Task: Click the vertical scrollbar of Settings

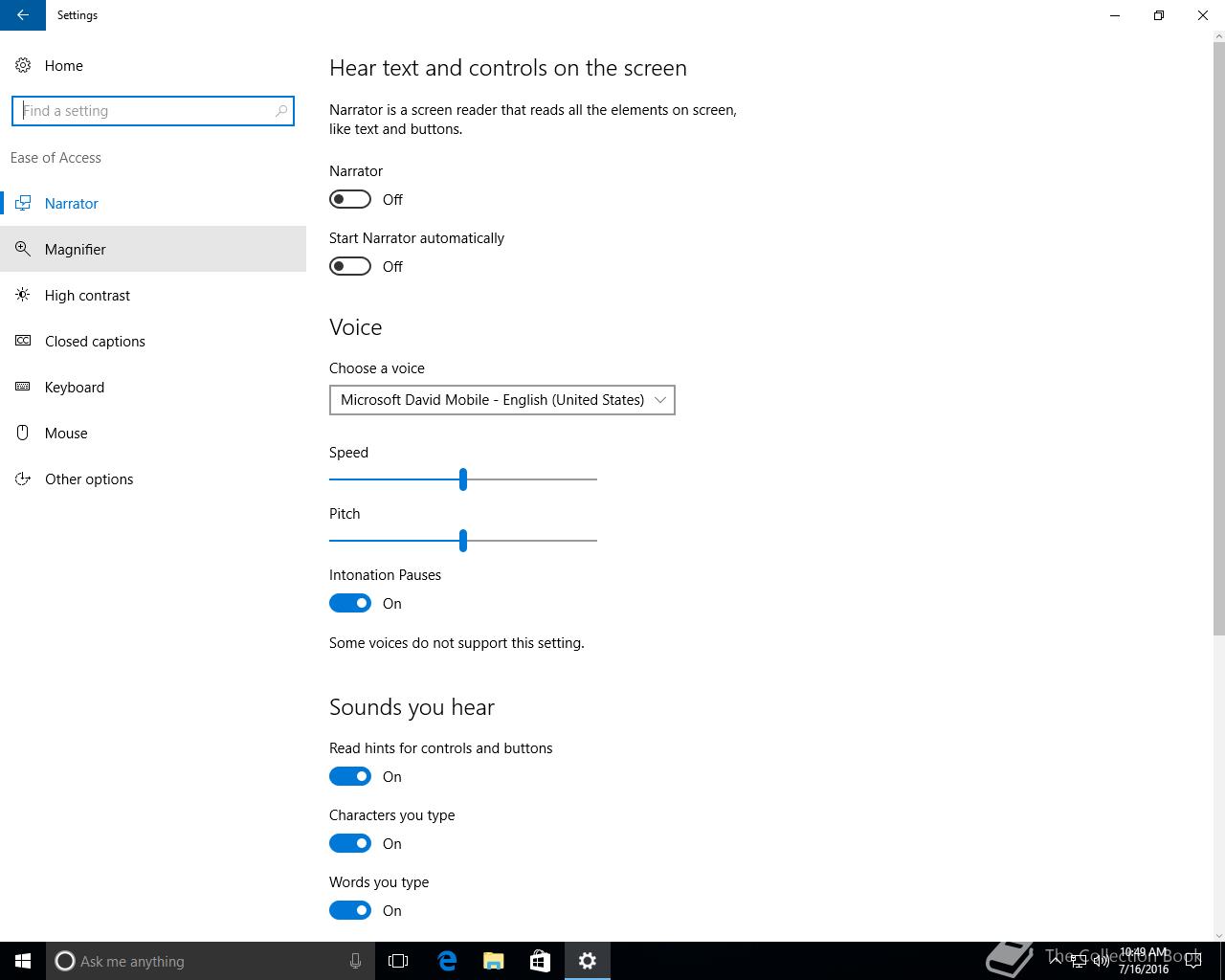Action: (1218, 340)
